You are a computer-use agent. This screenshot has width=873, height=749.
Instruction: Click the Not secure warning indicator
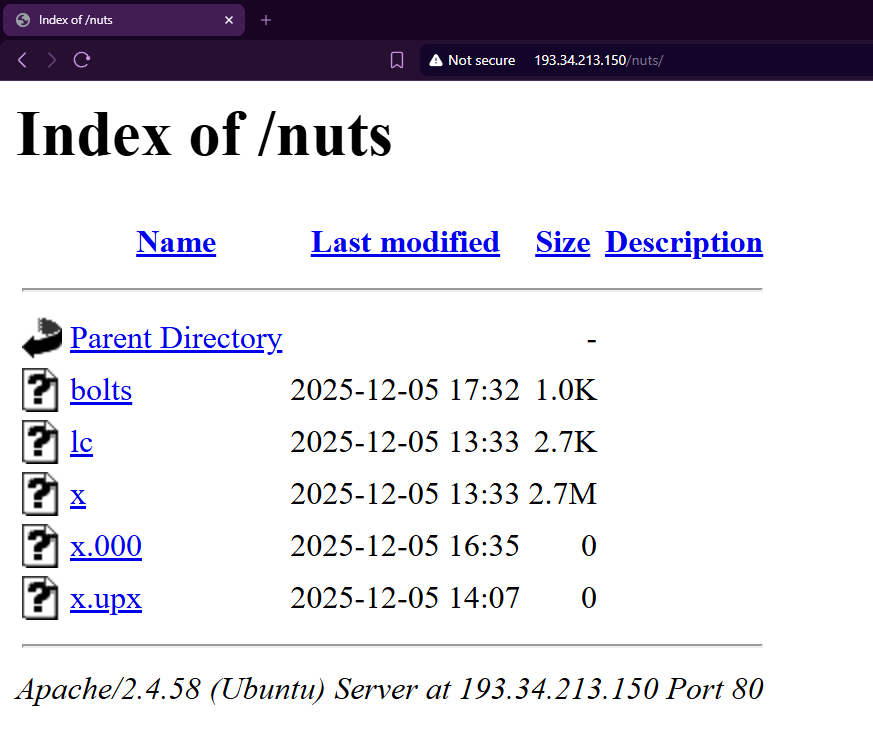[x=472, y=60]
